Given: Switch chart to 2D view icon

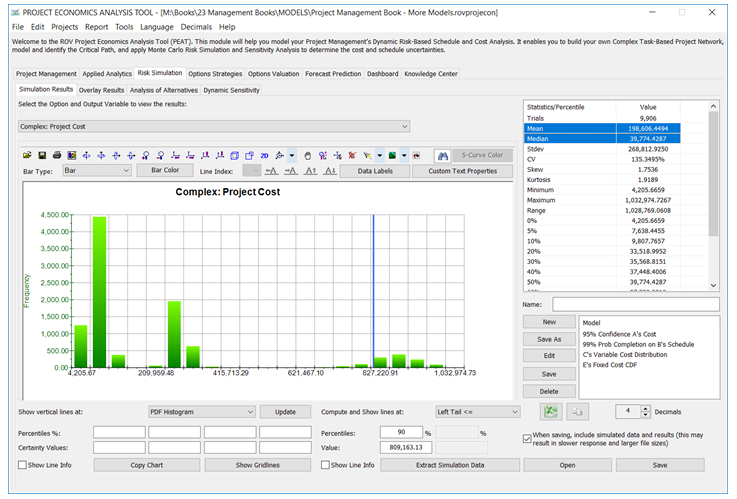Looking at the screenshot, I should 265,156.
